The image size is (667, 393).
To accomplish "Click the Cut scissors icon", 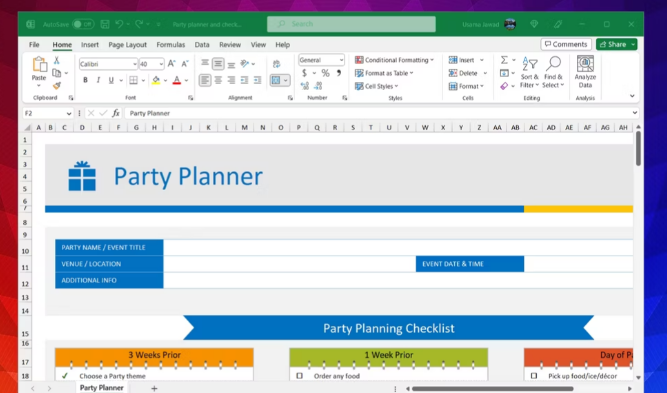I will click(x=57, y=60).
